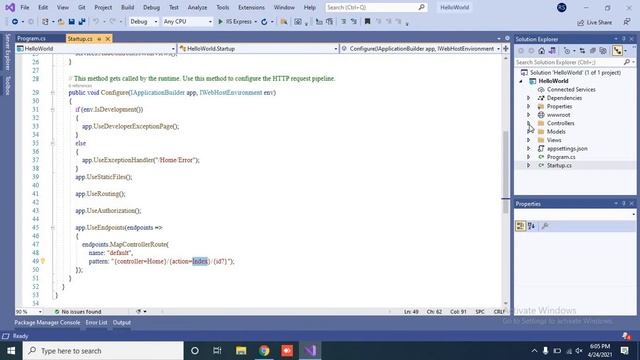640x360 pixels.
Task: Click Find in Files toolbar icon
Action: coord(283,22)
